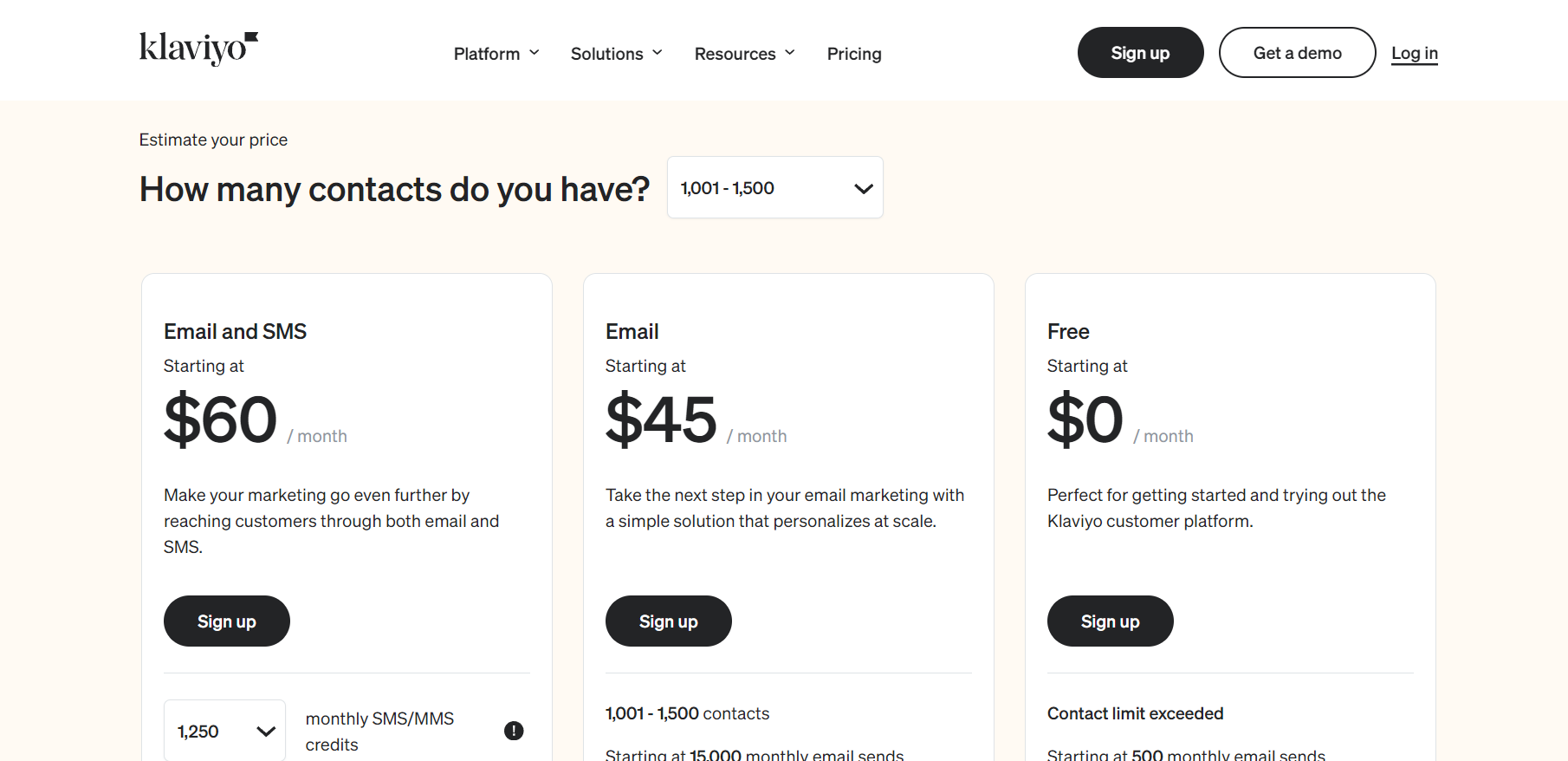1568x761 pixels.
Task: Click the $0 price
Action: 1085,420
